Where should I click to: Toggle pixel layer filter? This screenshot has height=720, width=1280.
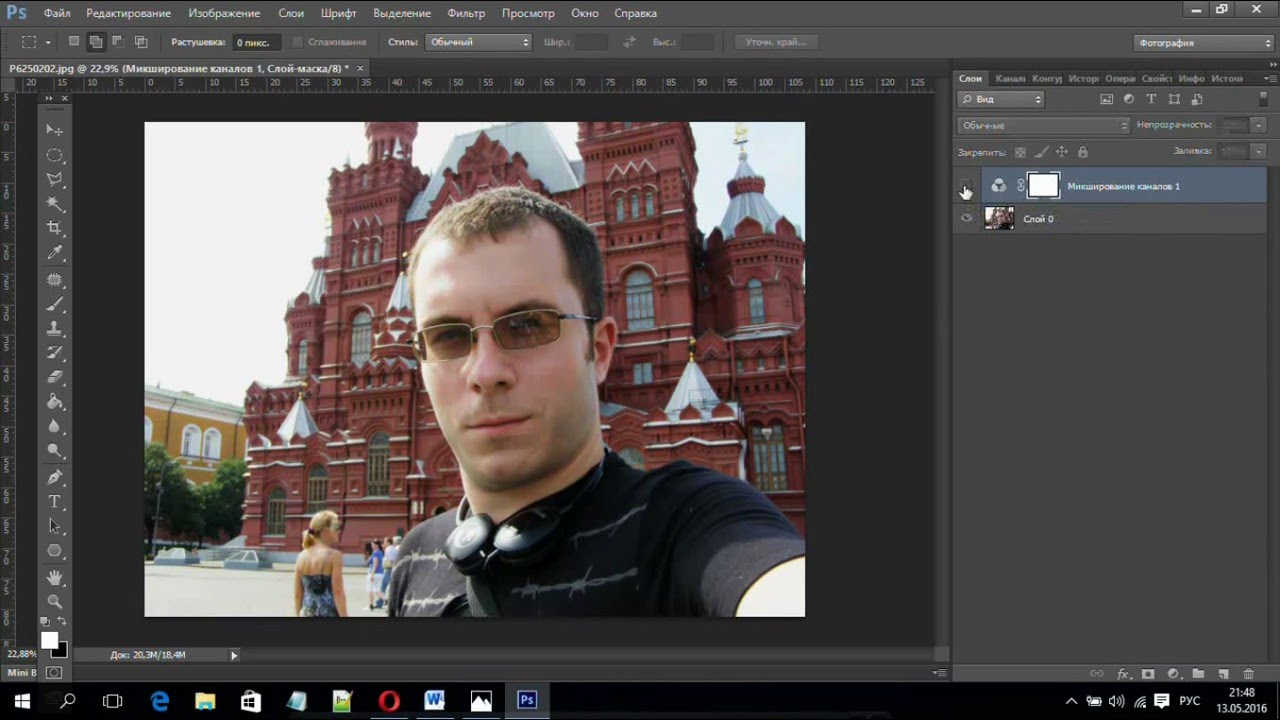coord(1106,99)
